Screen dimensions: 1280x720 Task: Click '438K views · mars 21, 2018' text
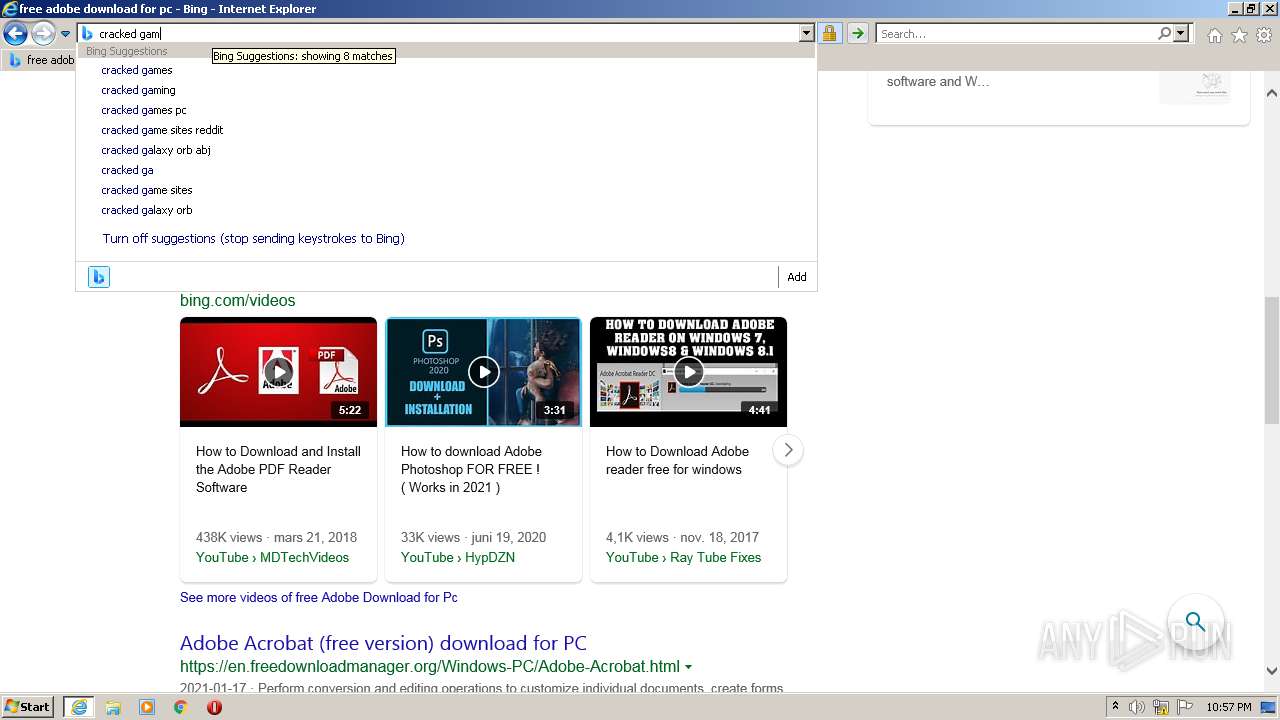[x=276, y=537]
